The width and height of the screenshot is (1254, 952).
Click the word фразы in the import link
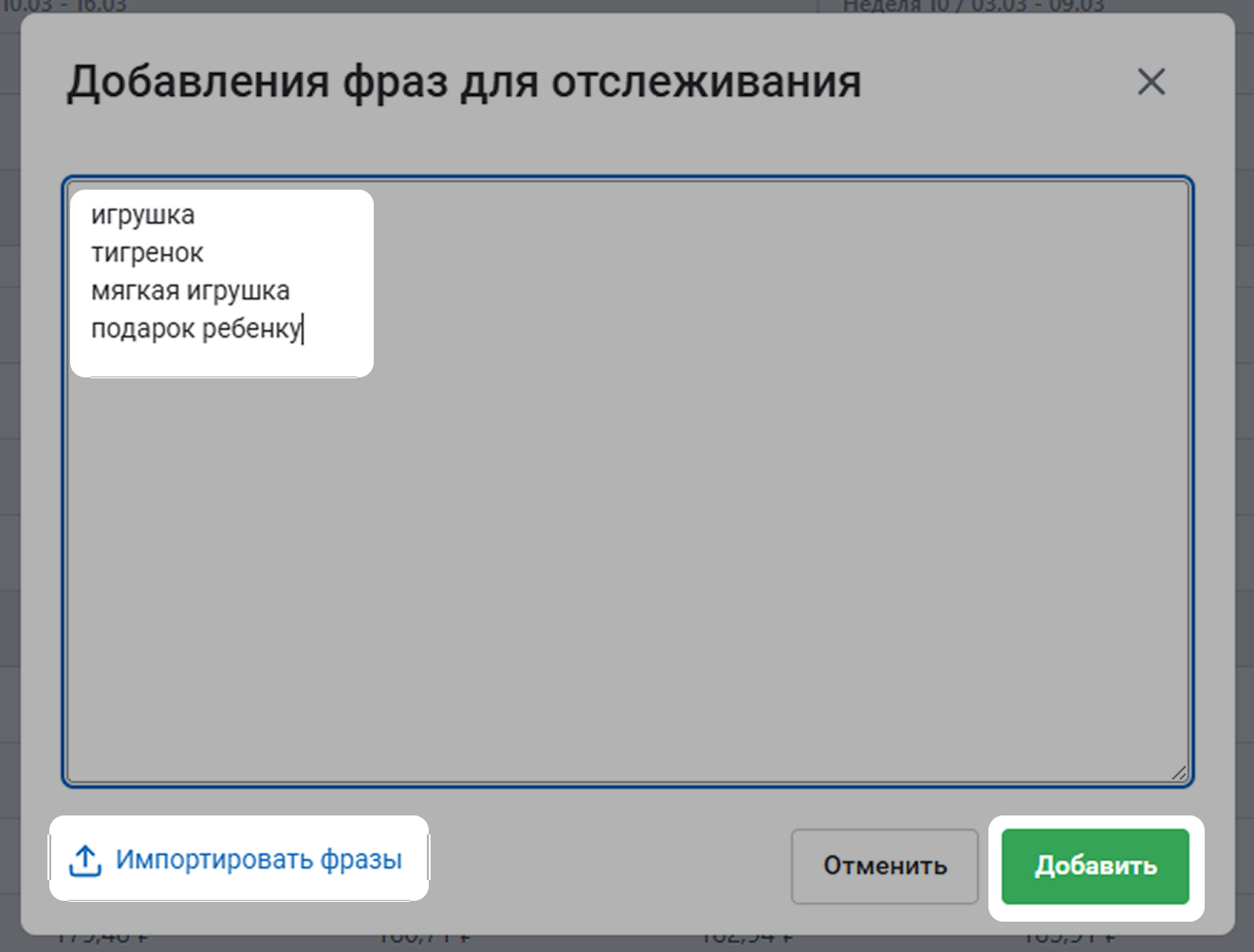[x=360, y=860]
